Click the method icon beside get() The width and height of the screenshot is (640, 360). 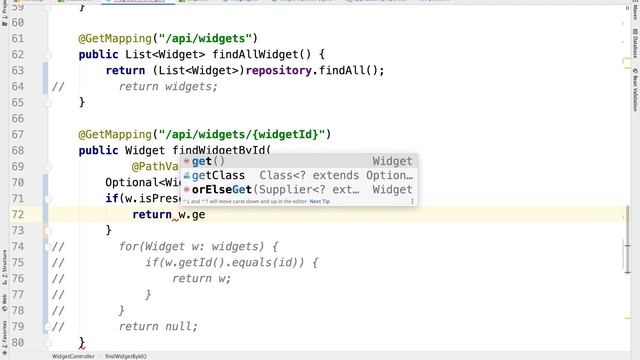[187, 161]
